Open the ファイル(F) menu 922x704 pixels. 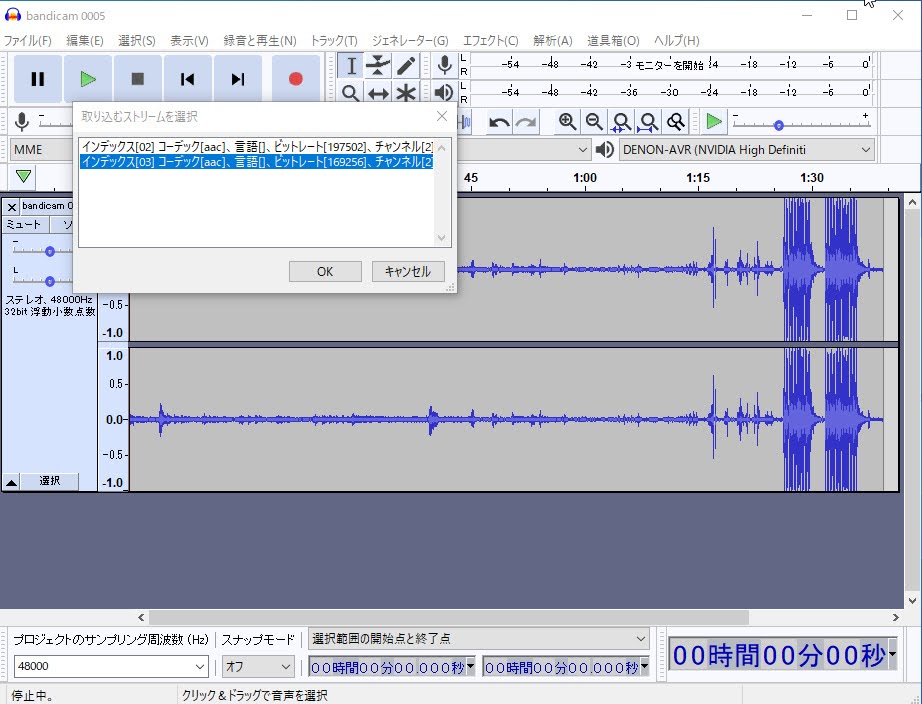pyautogui.click(x=28, y=41)
